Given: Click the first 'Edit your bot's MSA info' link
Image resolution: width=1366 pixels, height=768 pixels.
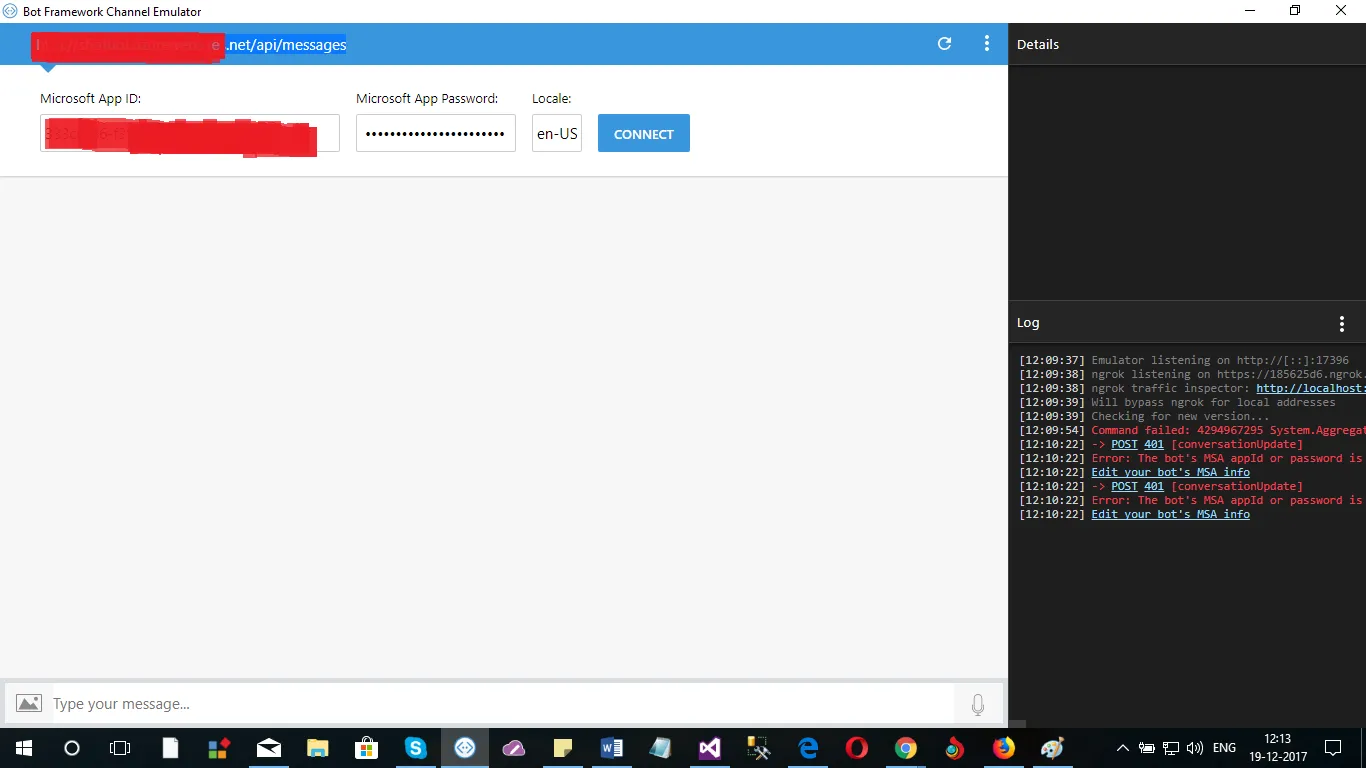Looking at the screenshot, I should pyautogui.click(x=1171, y=472).
